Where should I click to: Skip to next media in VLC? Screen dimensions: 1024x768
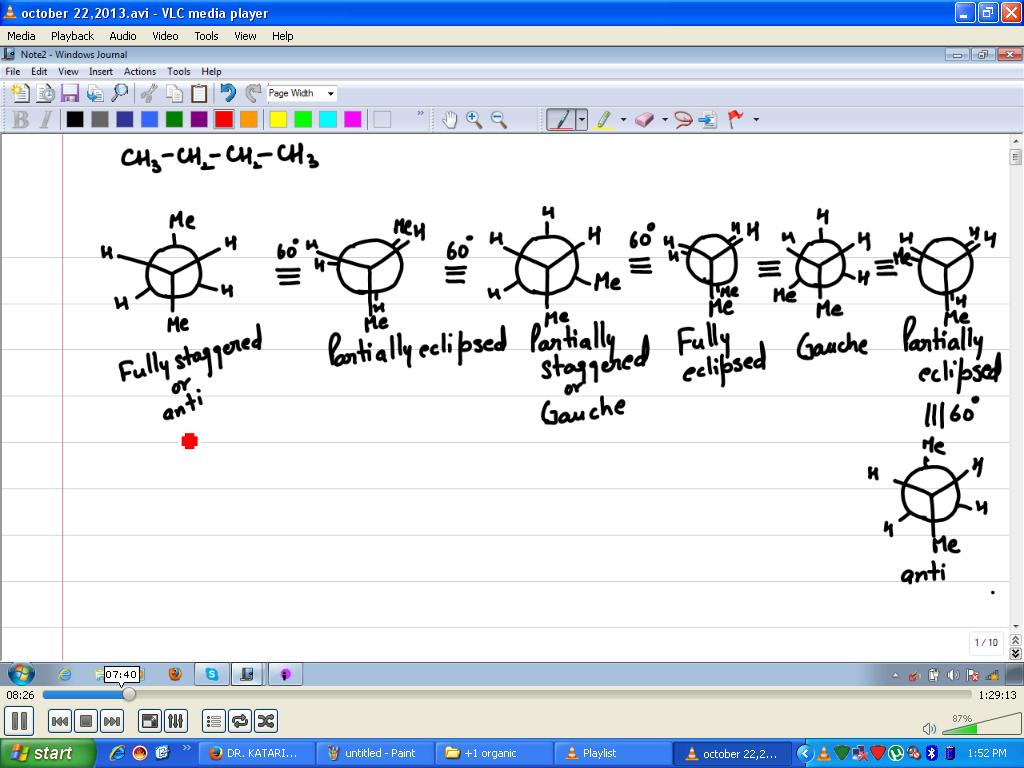pyautogui.click(x=112, y=721)
